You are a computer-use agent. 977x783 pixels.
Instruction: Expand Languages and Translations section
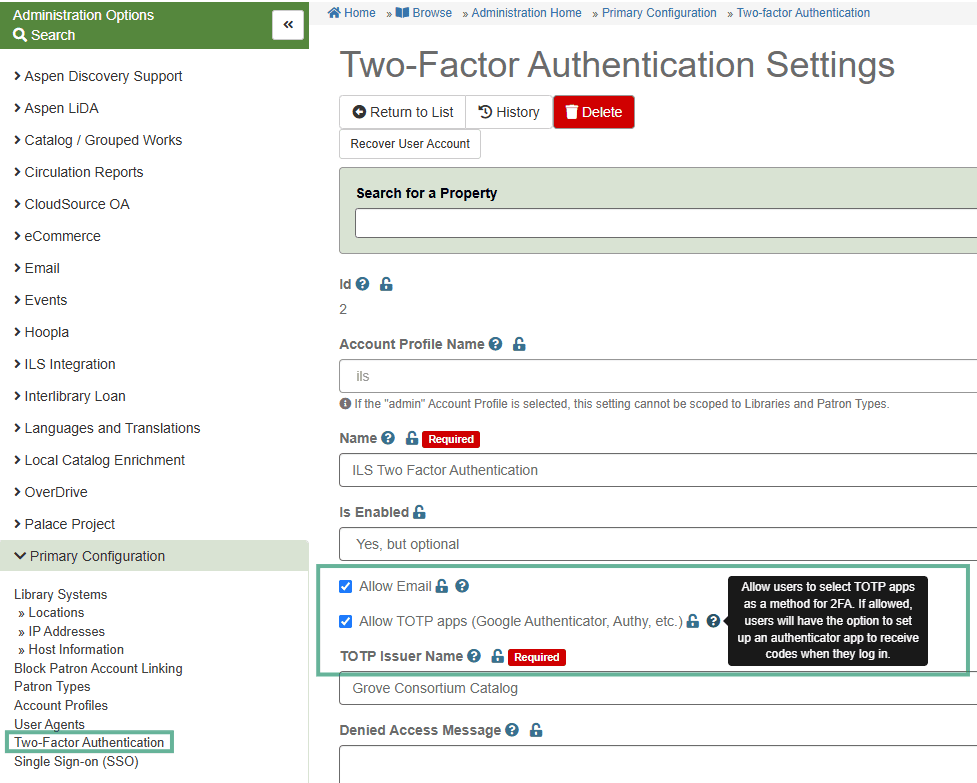pos(107,428)
